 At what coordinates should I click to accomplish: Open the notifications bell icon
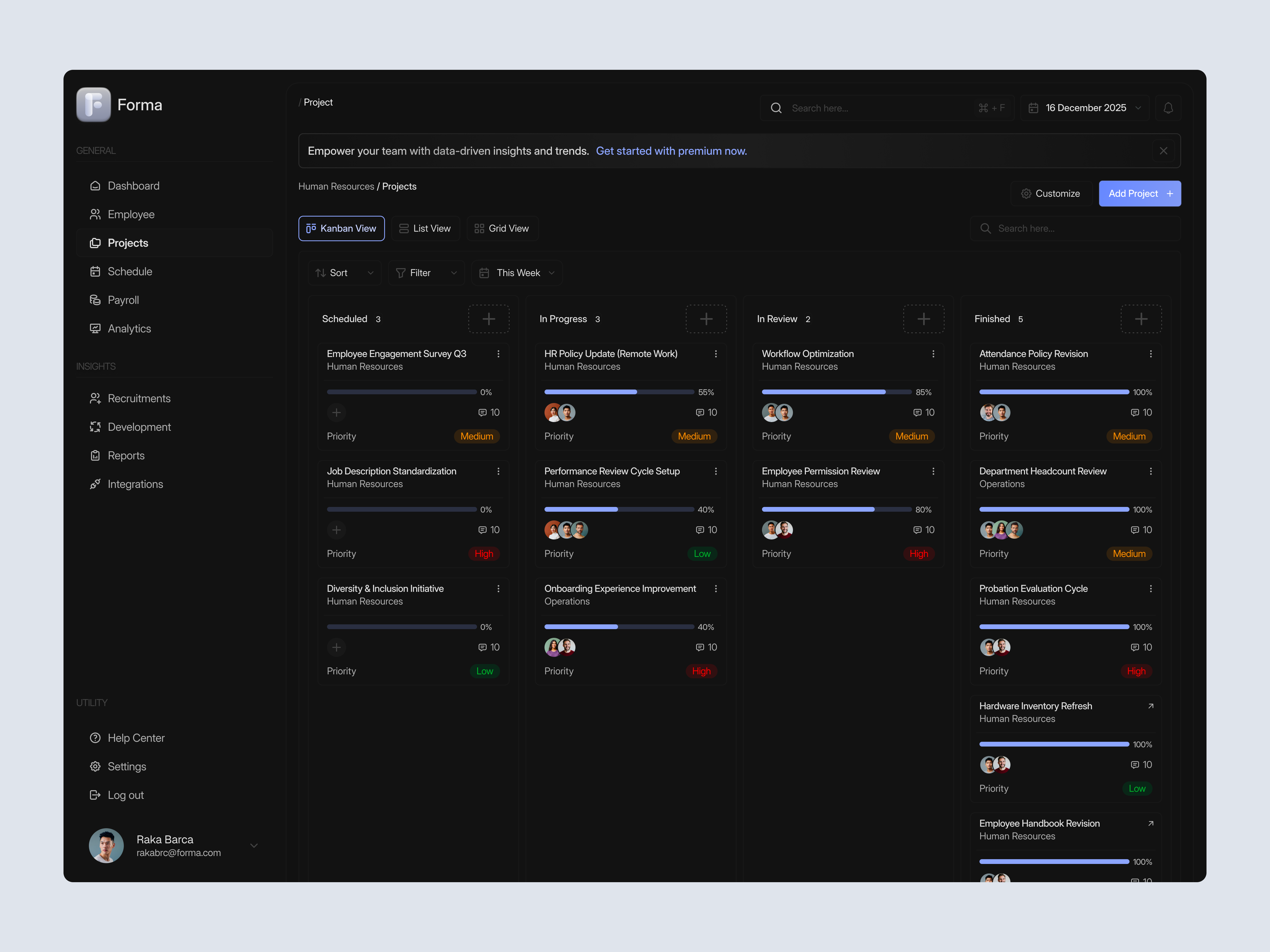[x=1168, y=107]
